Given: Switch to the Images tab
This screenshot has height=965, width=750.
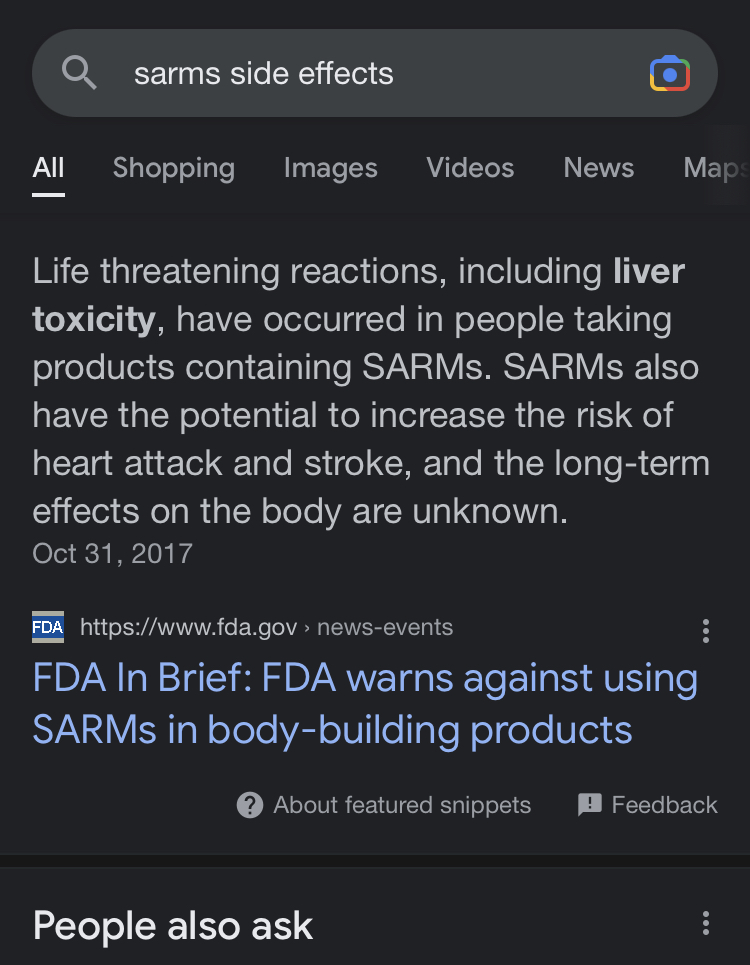Looking at the screenshot, I should tap(330, 168).
